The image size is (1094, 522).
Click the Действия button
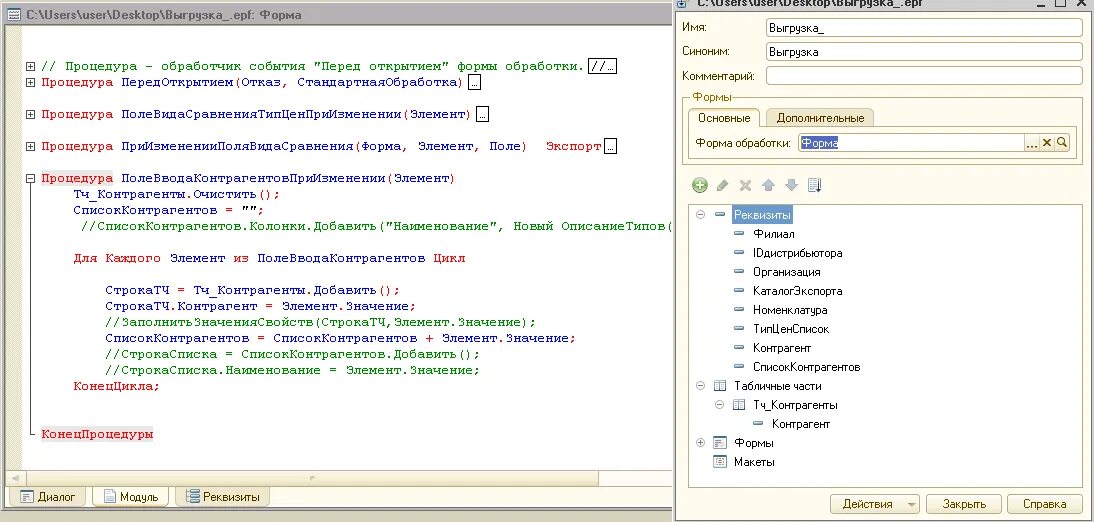(867, 504)
